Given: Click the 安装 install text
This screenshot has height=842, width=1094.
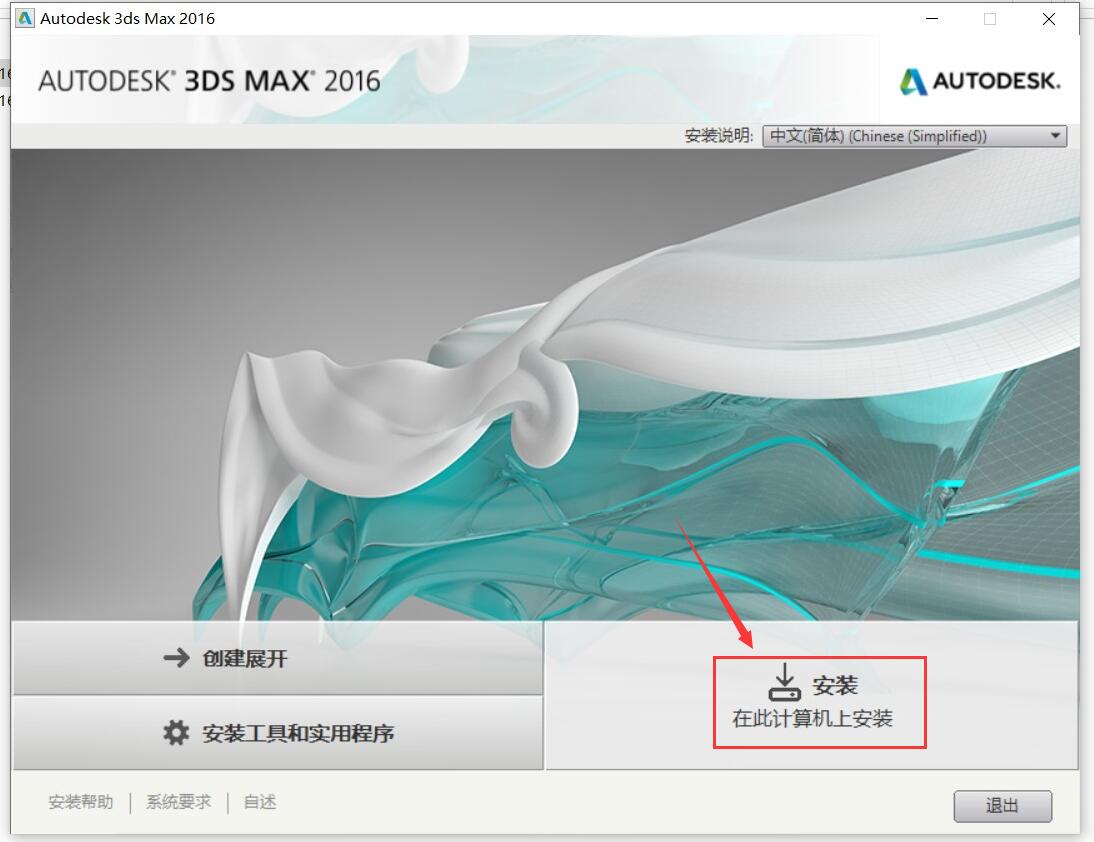Looking at the screenshot, I should (834, 685).
